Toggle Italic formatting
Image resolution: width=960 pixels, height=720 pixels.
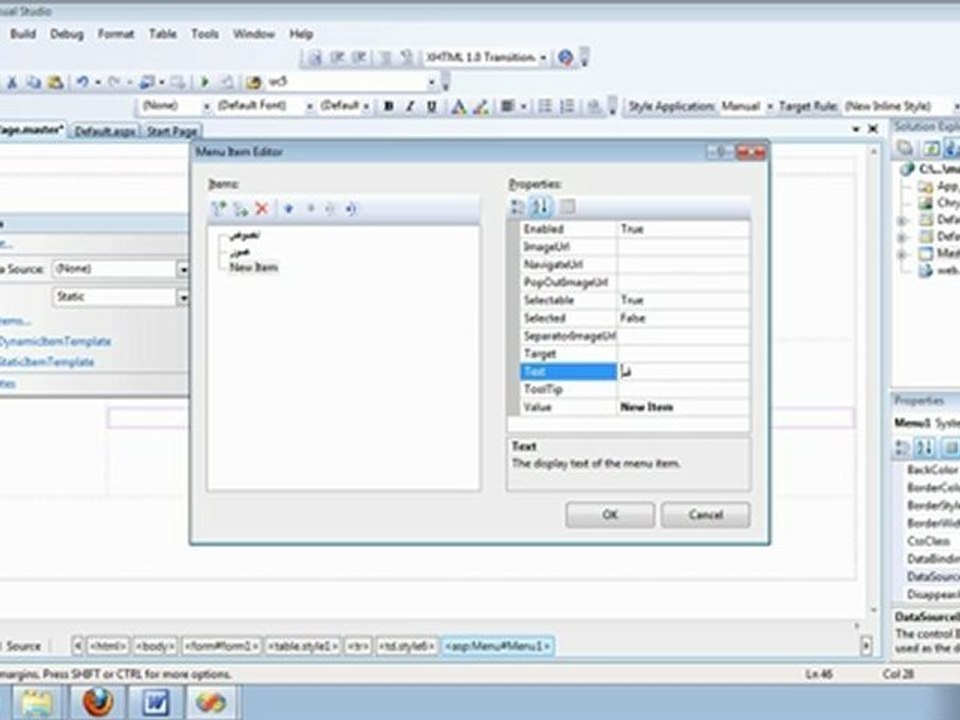pos(410,107)
